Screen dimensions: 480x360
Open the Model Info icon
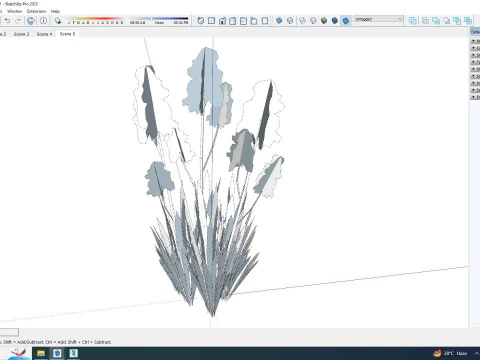pos(43,21)
